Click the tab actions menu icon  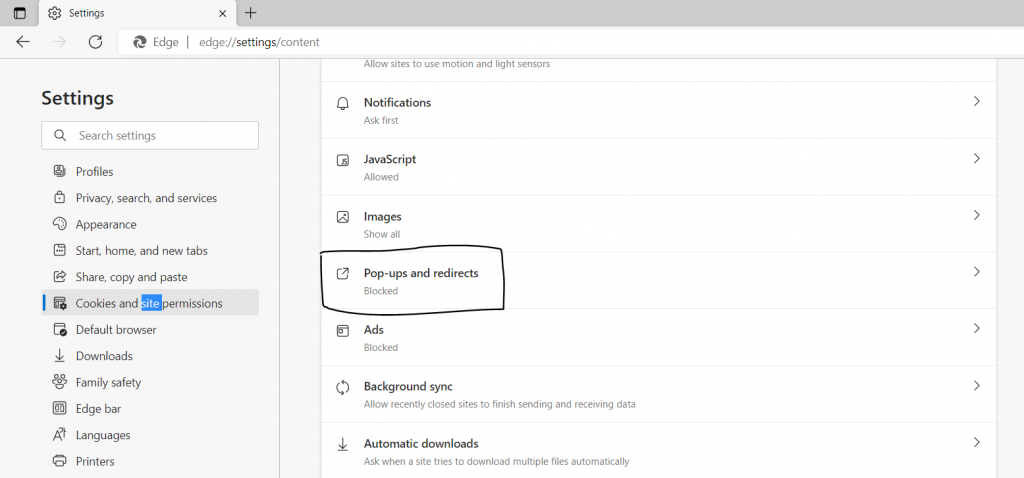(19, 13)
